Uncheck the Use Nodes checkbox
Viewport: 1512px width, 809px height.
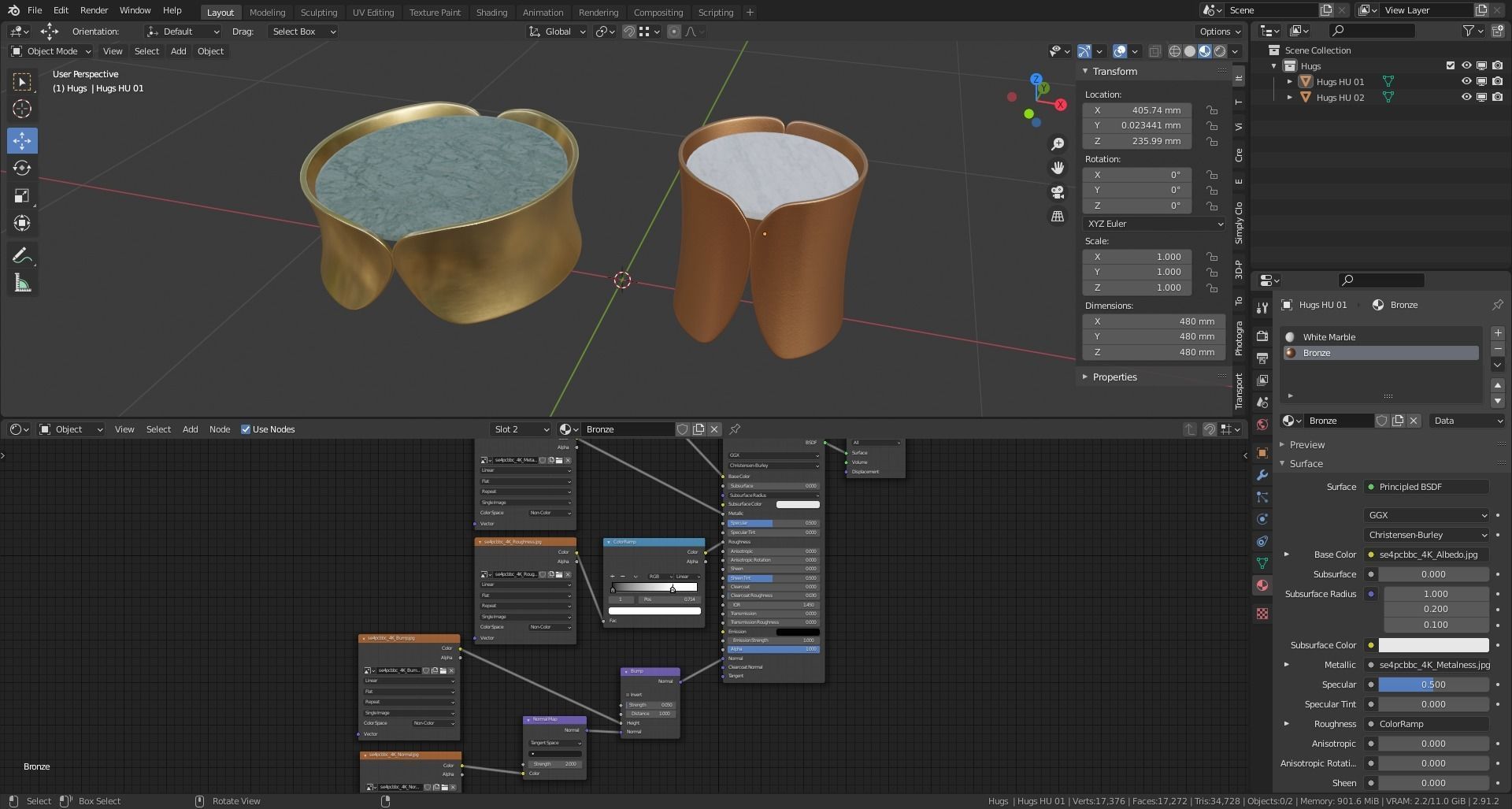coord(246,429)
